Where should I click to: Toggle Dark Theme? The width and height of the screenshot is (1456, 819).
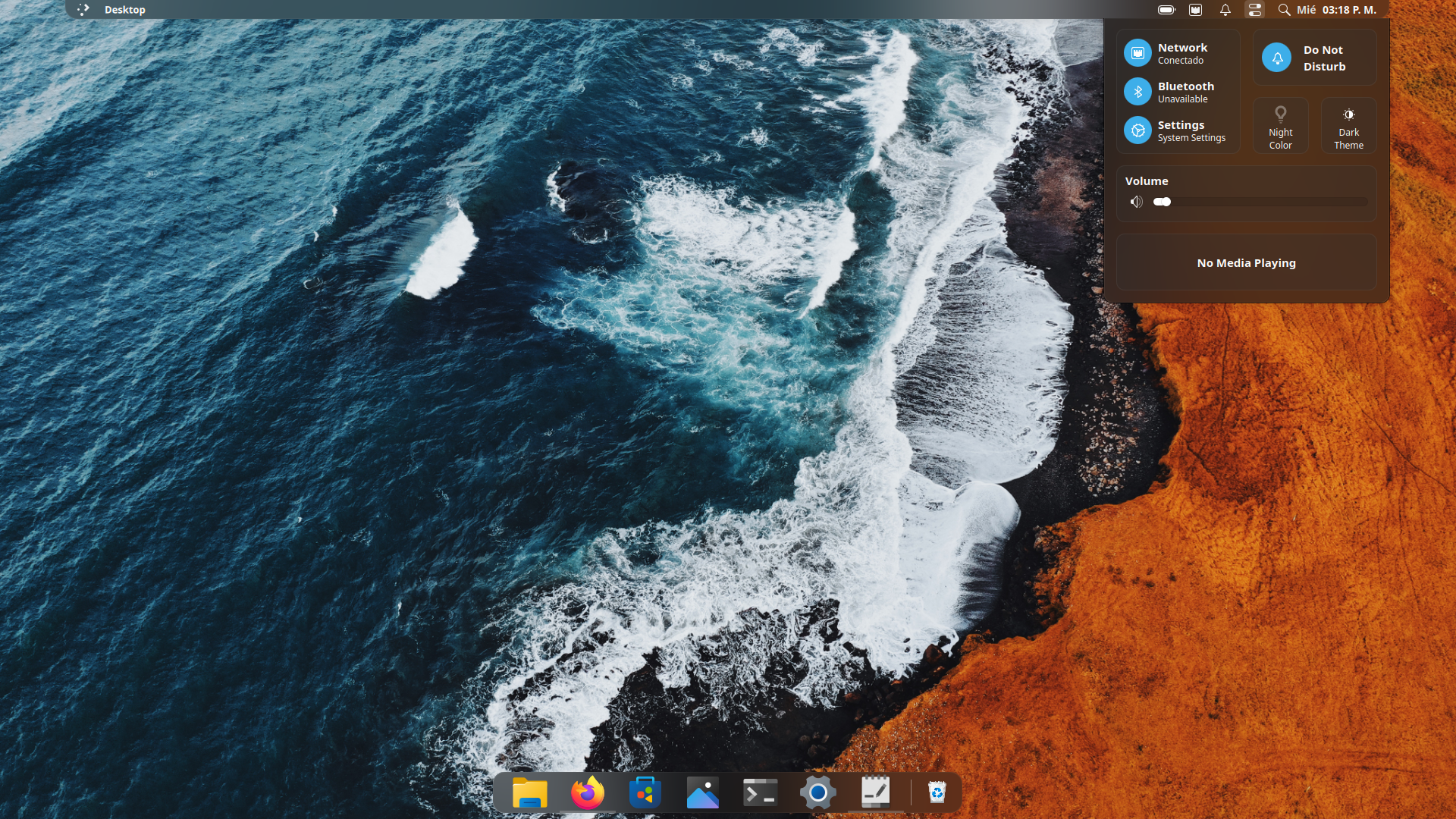point(1349,126)
